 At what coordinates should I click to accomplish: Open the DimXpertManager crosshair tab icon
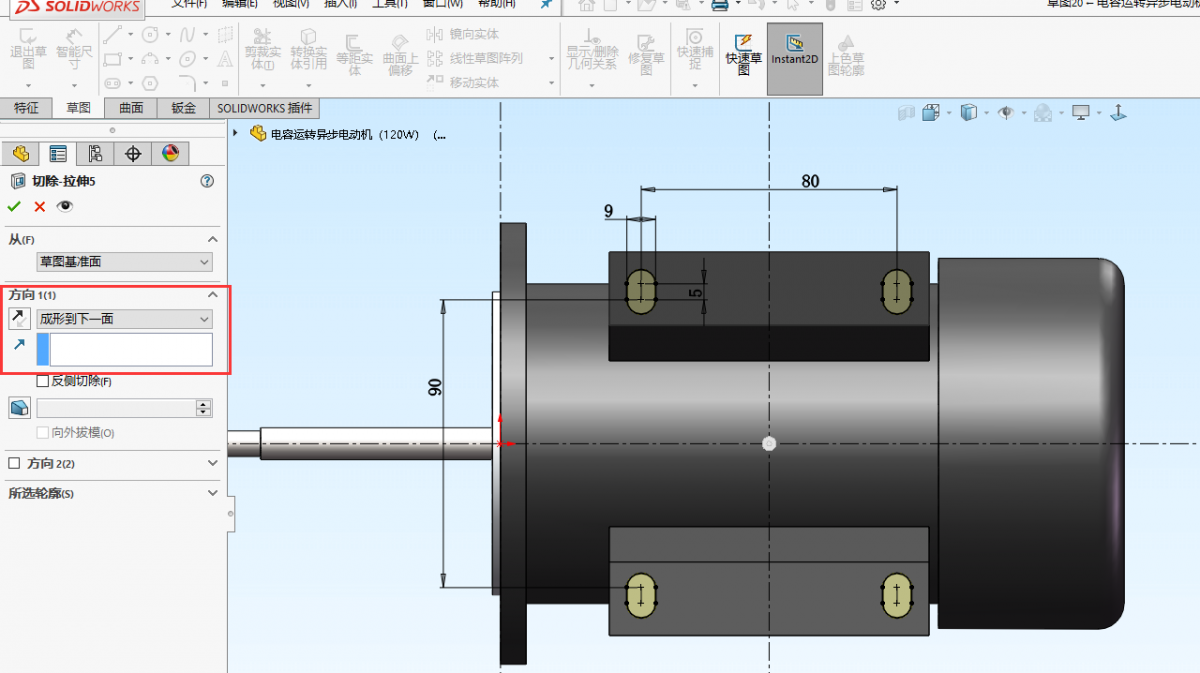tap(132, 153)
